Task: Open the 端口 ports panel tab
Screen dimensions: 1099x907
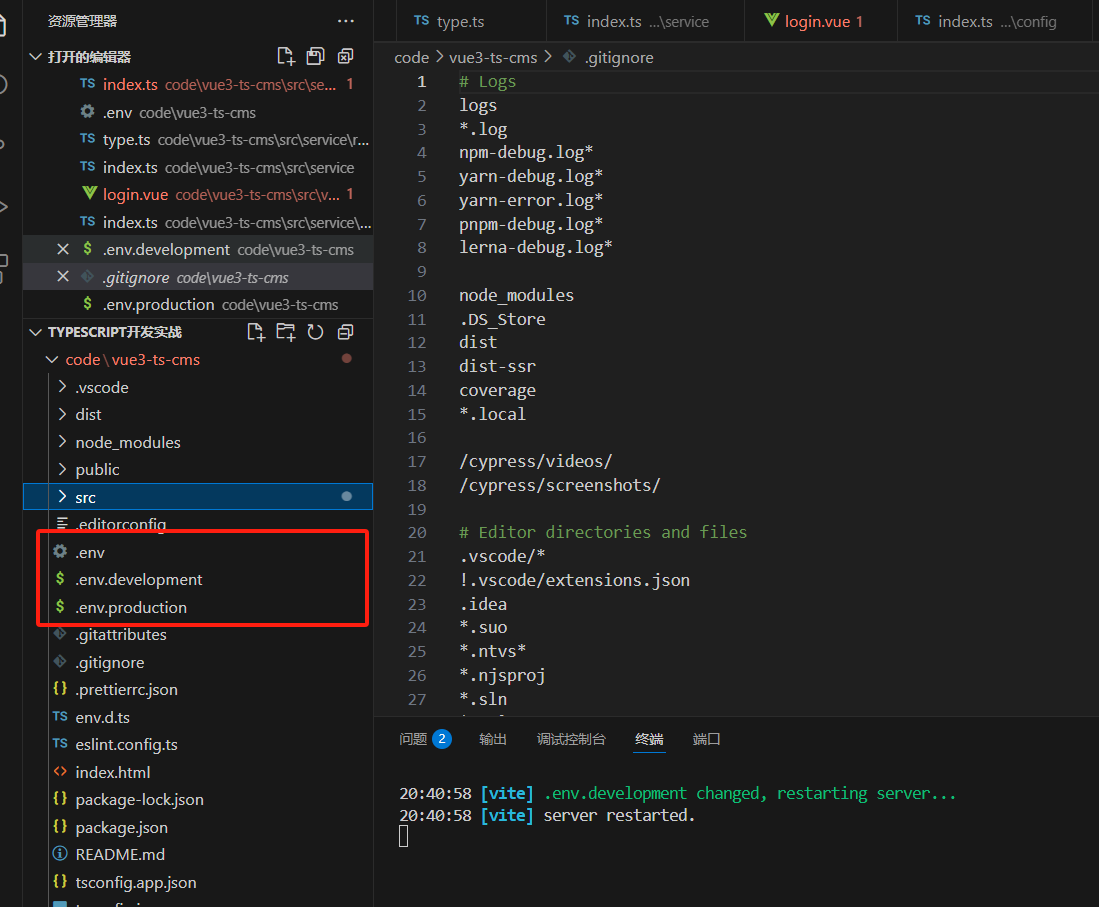Action: (x=706, y=739)
